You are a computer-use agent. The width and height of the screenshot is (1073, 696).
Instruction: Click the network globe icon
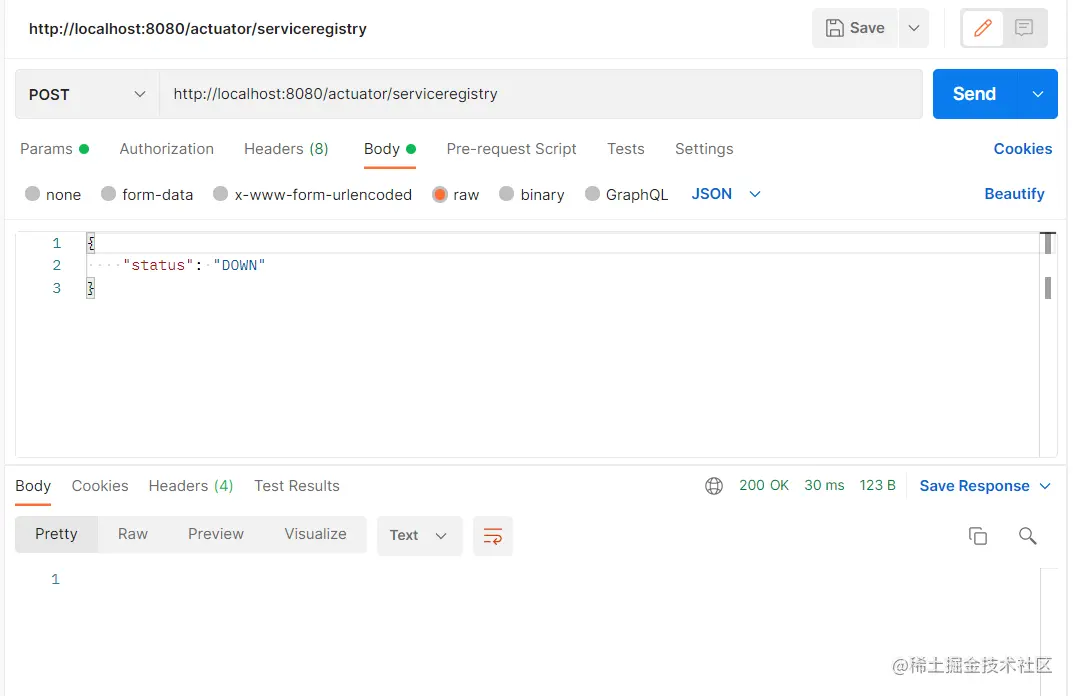(x=714, y=486)
